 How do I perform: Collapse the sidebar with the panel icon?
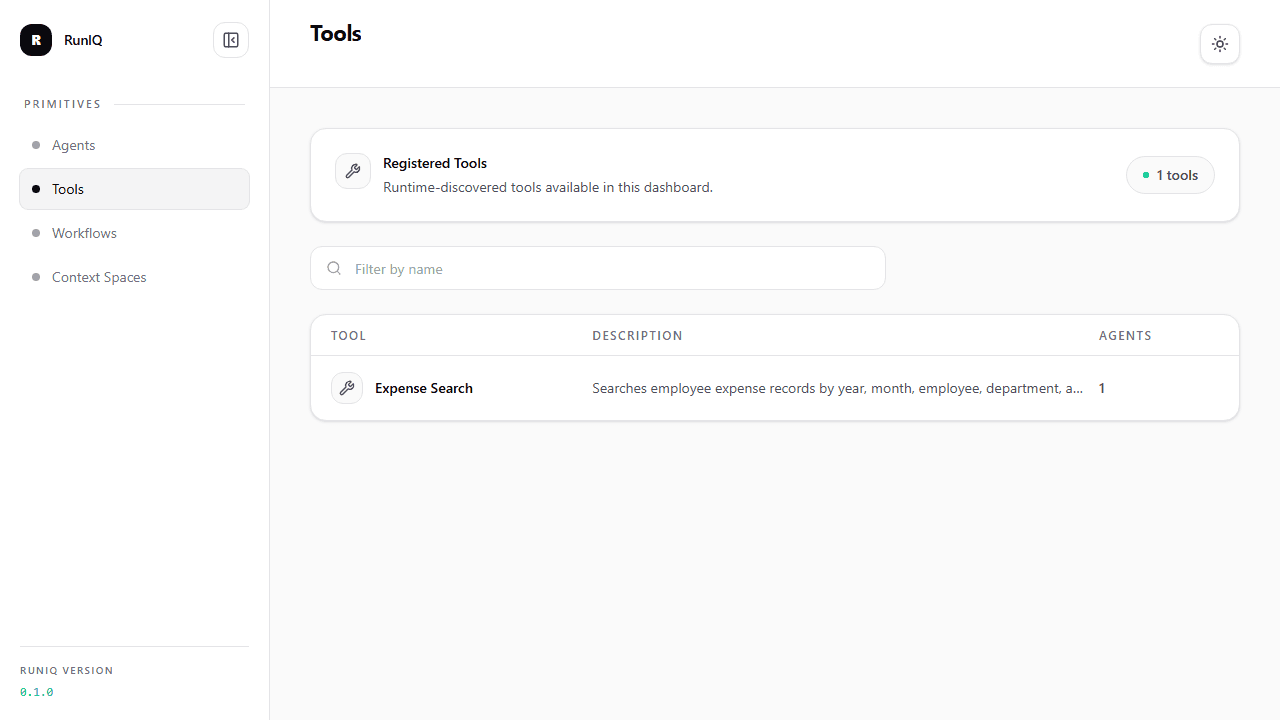[231, 40]
